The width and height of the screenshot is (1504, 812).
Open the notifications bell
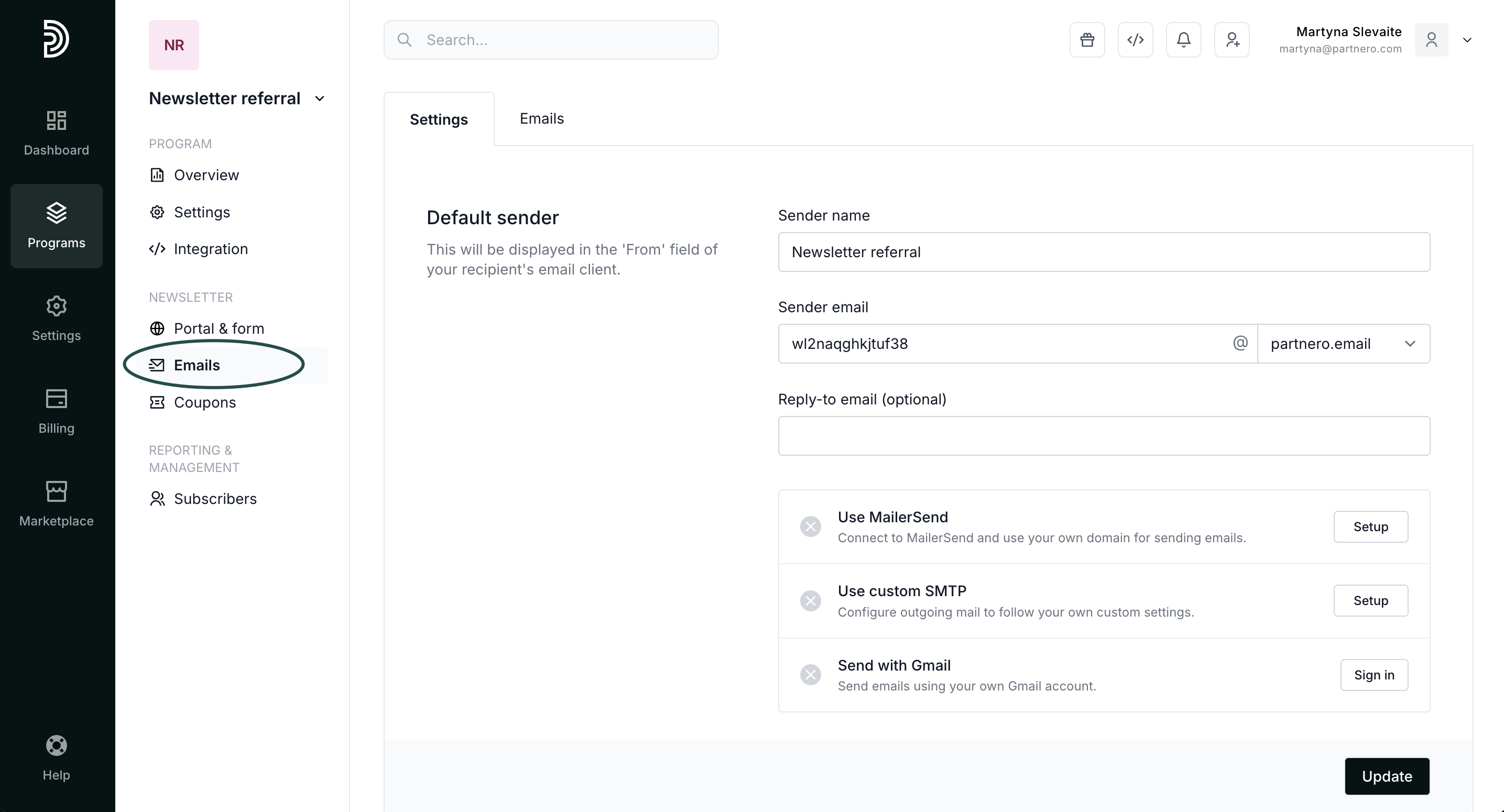[x=1183, y=40]
